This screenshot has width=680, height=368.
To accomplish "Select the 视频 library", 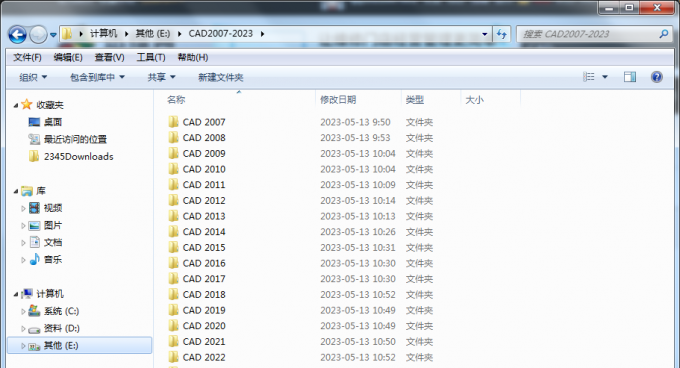I will 53,208.
